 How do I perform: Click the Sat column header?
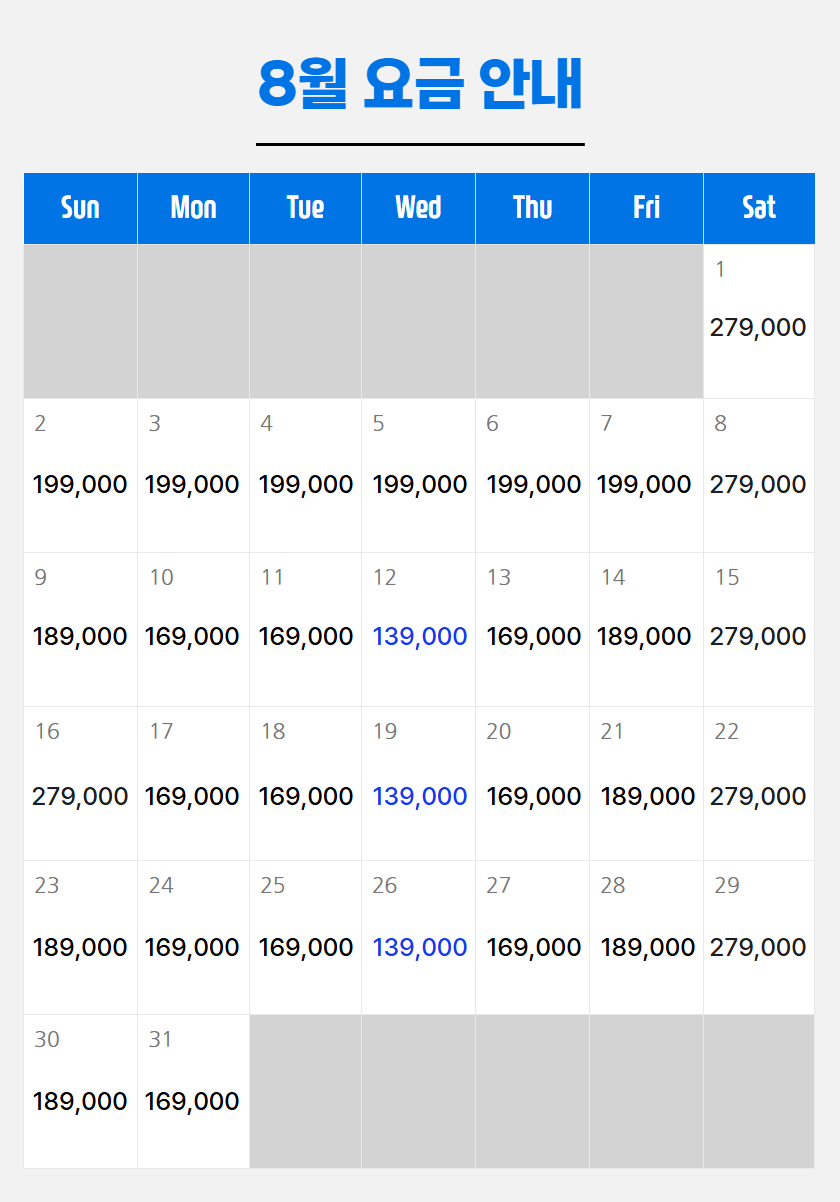[759, 208]
